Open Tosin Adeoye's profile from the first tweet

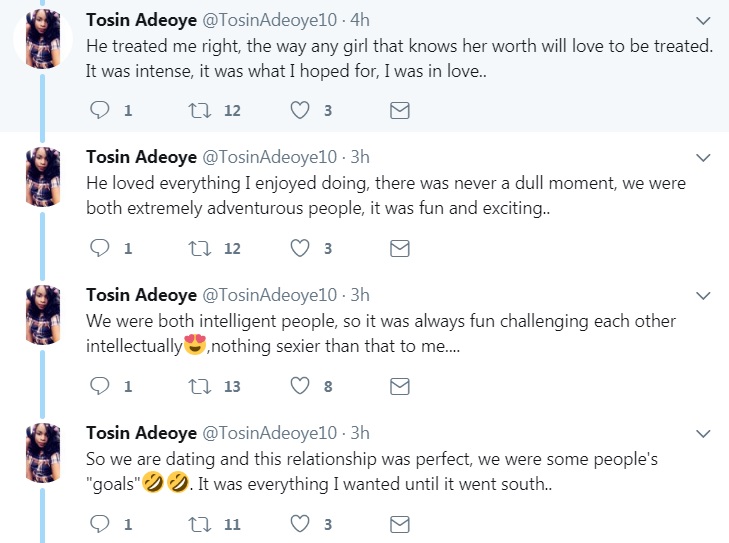(x=141, y=20)
